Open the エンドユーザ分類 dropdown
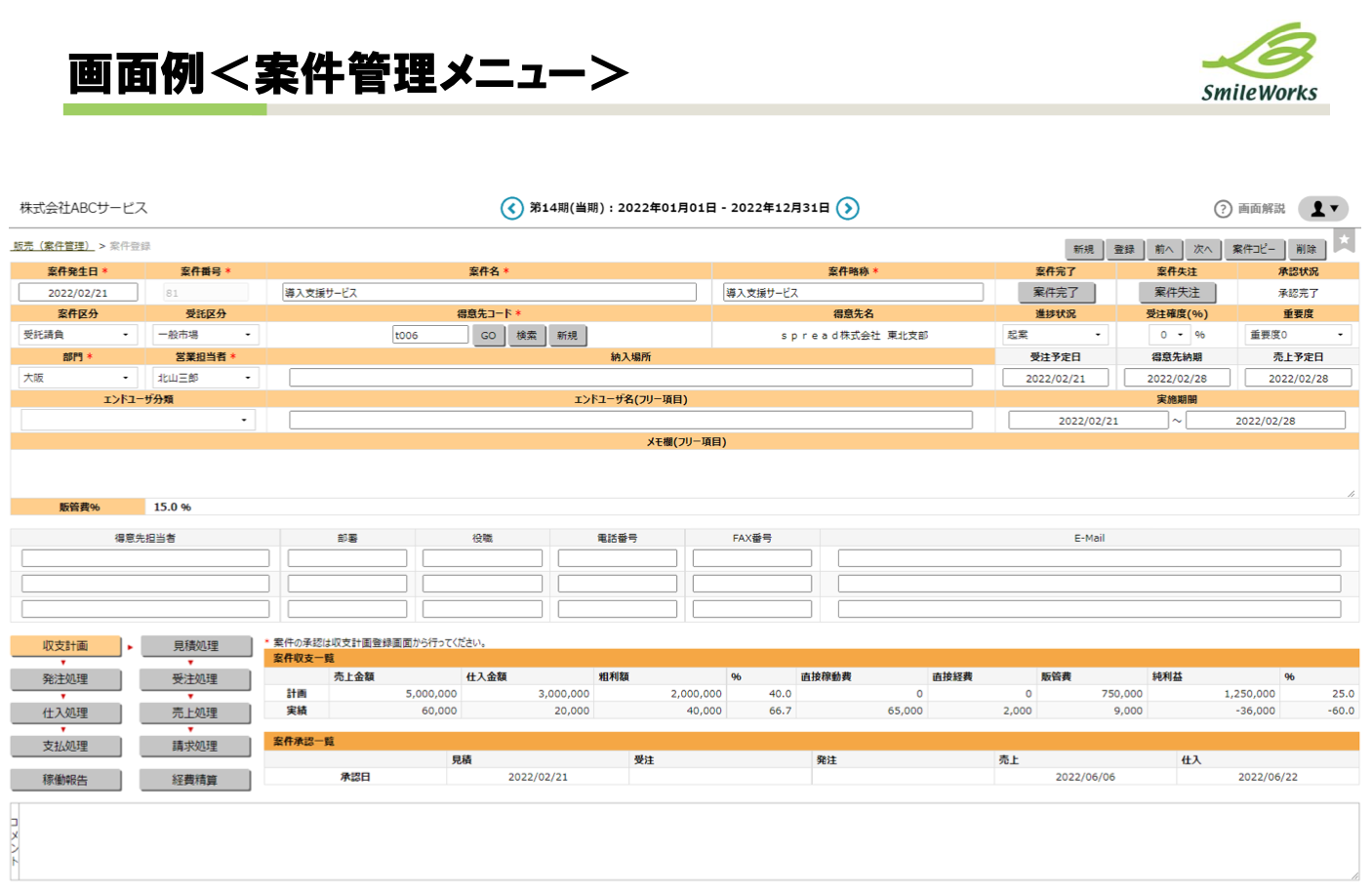The image size is (1372, 896). point(138,420)
